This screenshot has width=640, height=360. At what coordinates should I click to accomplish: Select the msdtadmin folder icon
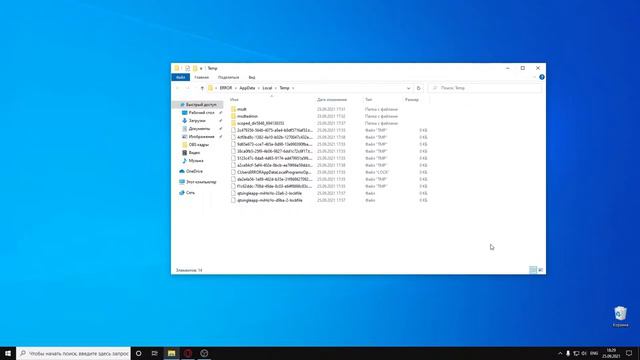(233, 116)
